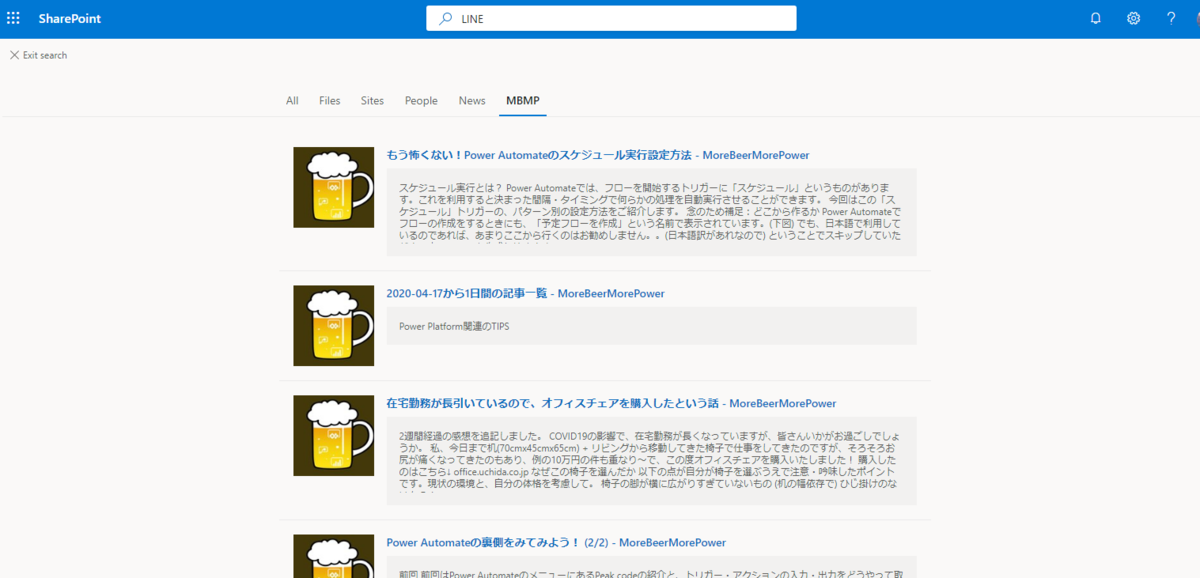Open the app launcher waffle icon
Viewport: 1200px width, 578px height.
pos(14,17)
